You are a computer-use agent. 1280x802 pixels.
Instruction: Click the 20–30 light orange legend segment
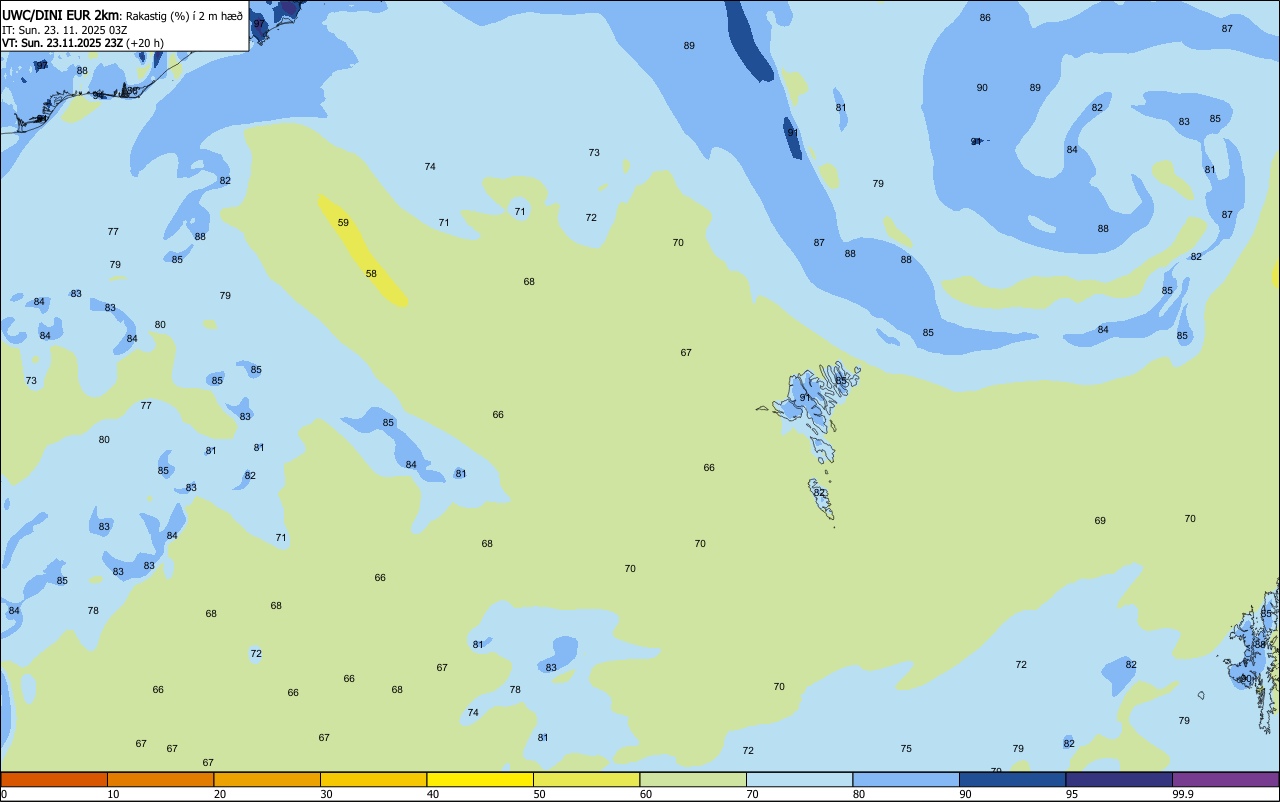(267, 779)
